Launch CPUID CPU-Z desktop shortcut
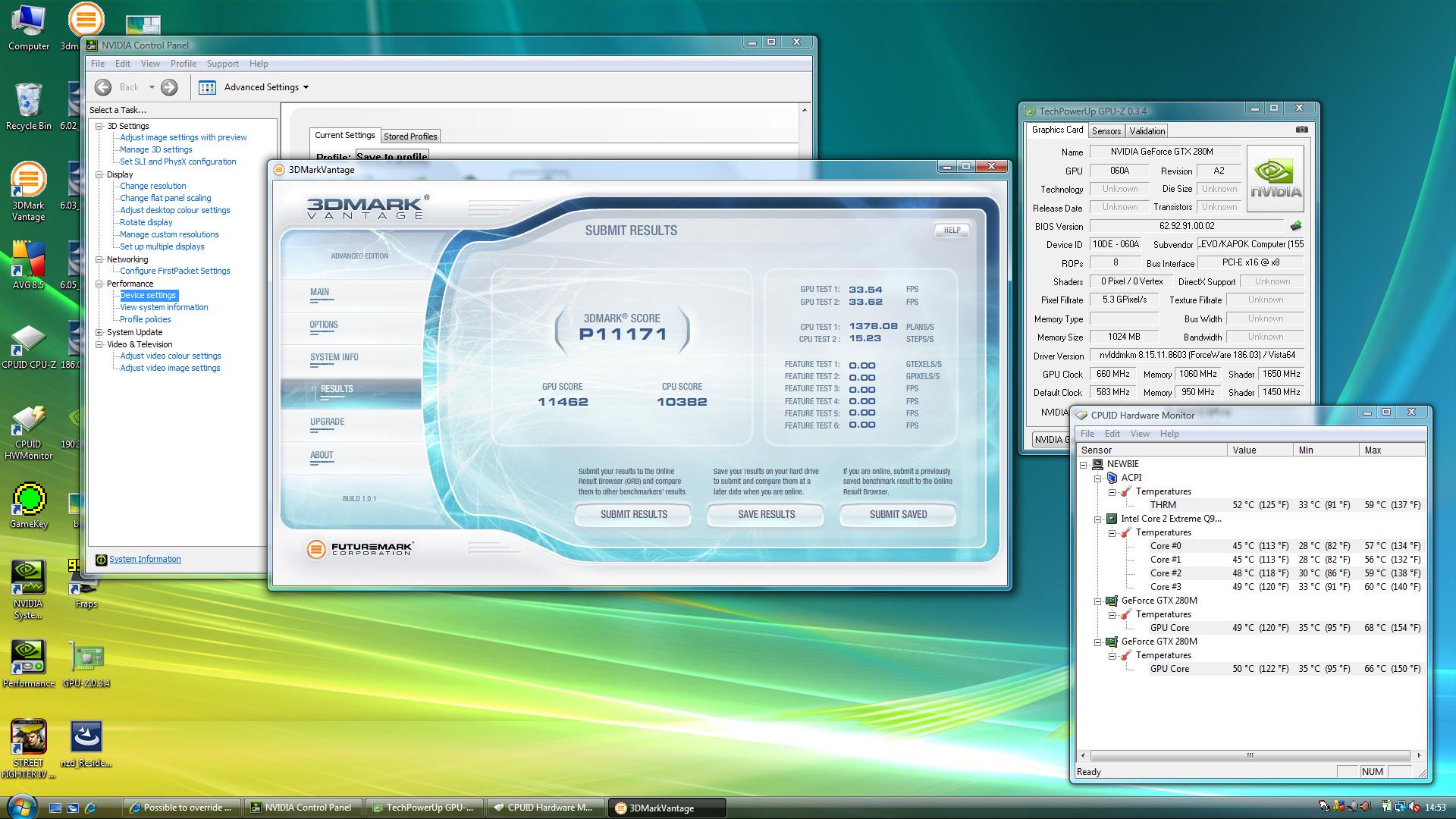This screenshot has width=1456, height=819. pyautogui.click(x=28, y=347)
